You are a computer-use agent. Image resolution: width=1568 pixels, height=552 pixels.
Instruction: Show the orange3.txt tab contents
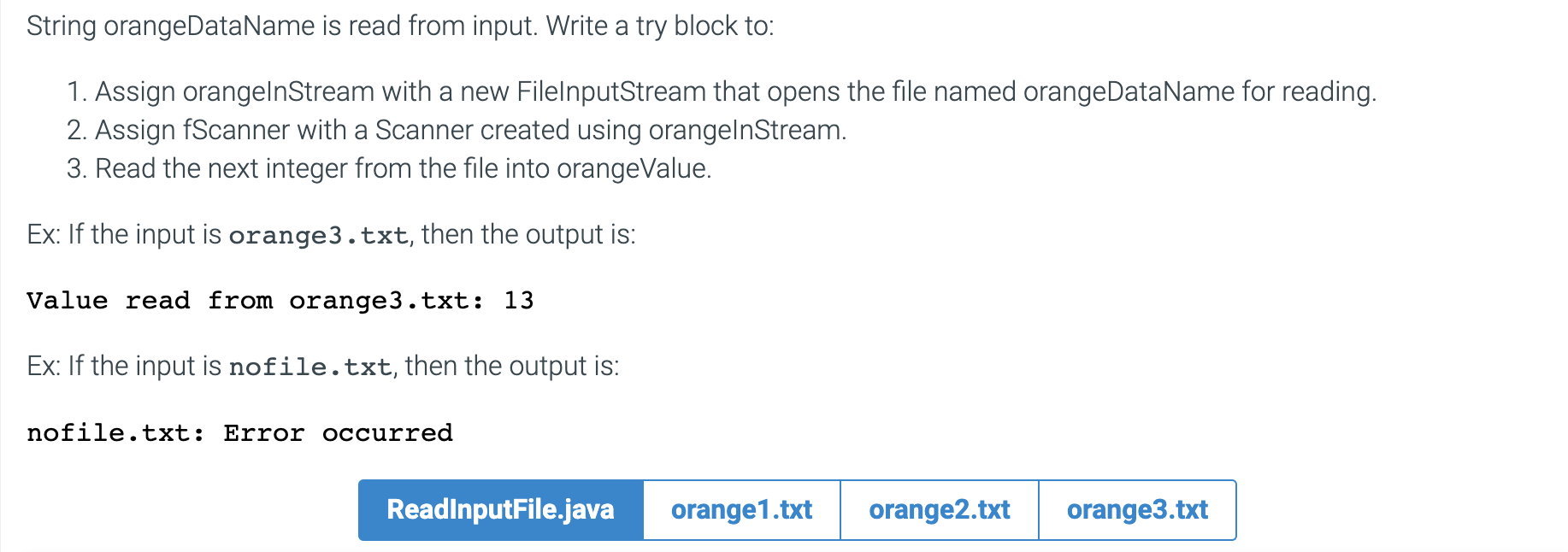pos(1137,510)
